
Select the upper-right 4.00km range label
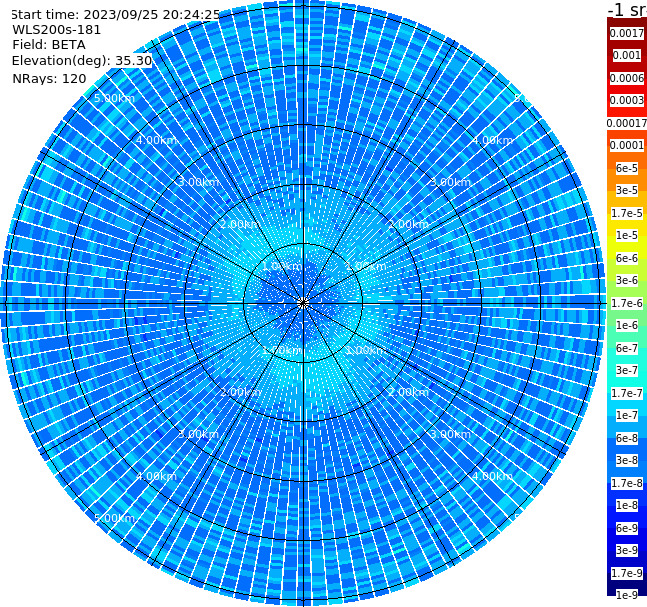click(492, 140)
